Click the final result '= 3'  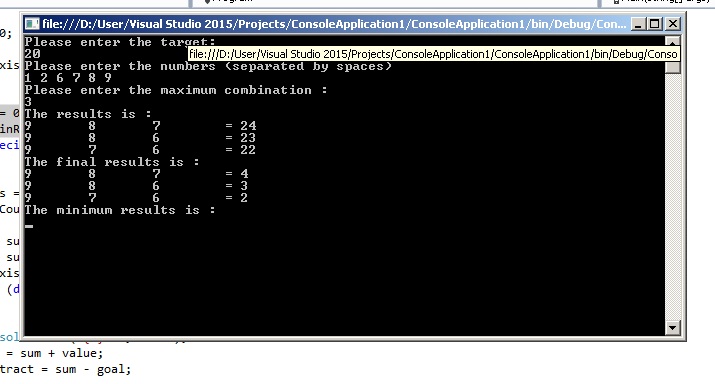tap(237, 186)
